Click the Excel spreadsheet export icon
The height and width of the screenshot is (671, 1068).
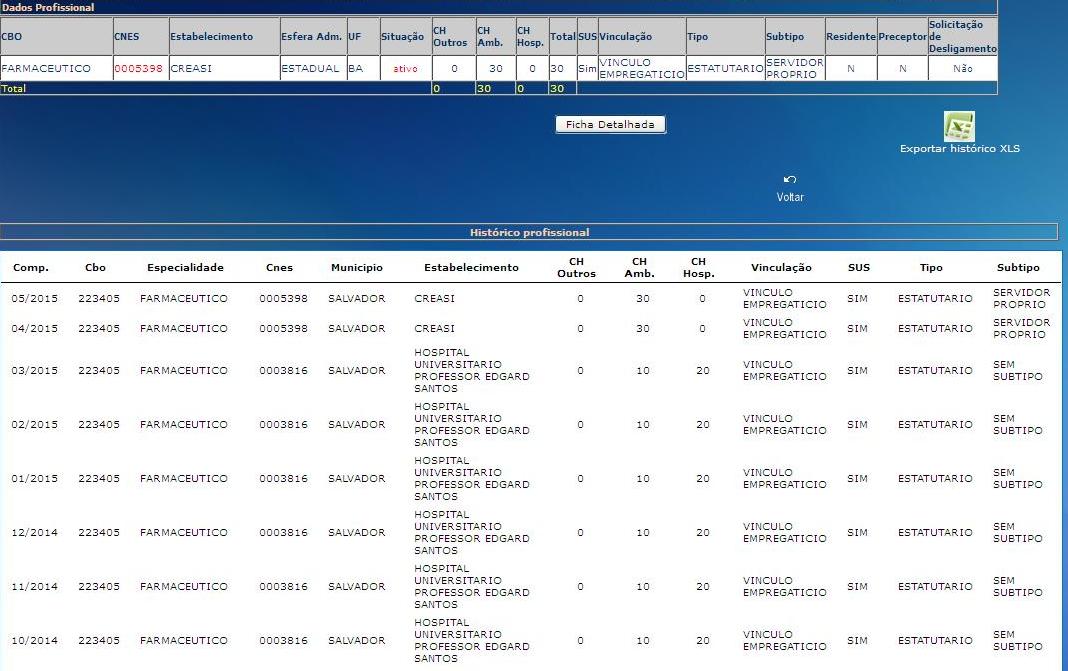pos(958,127)
